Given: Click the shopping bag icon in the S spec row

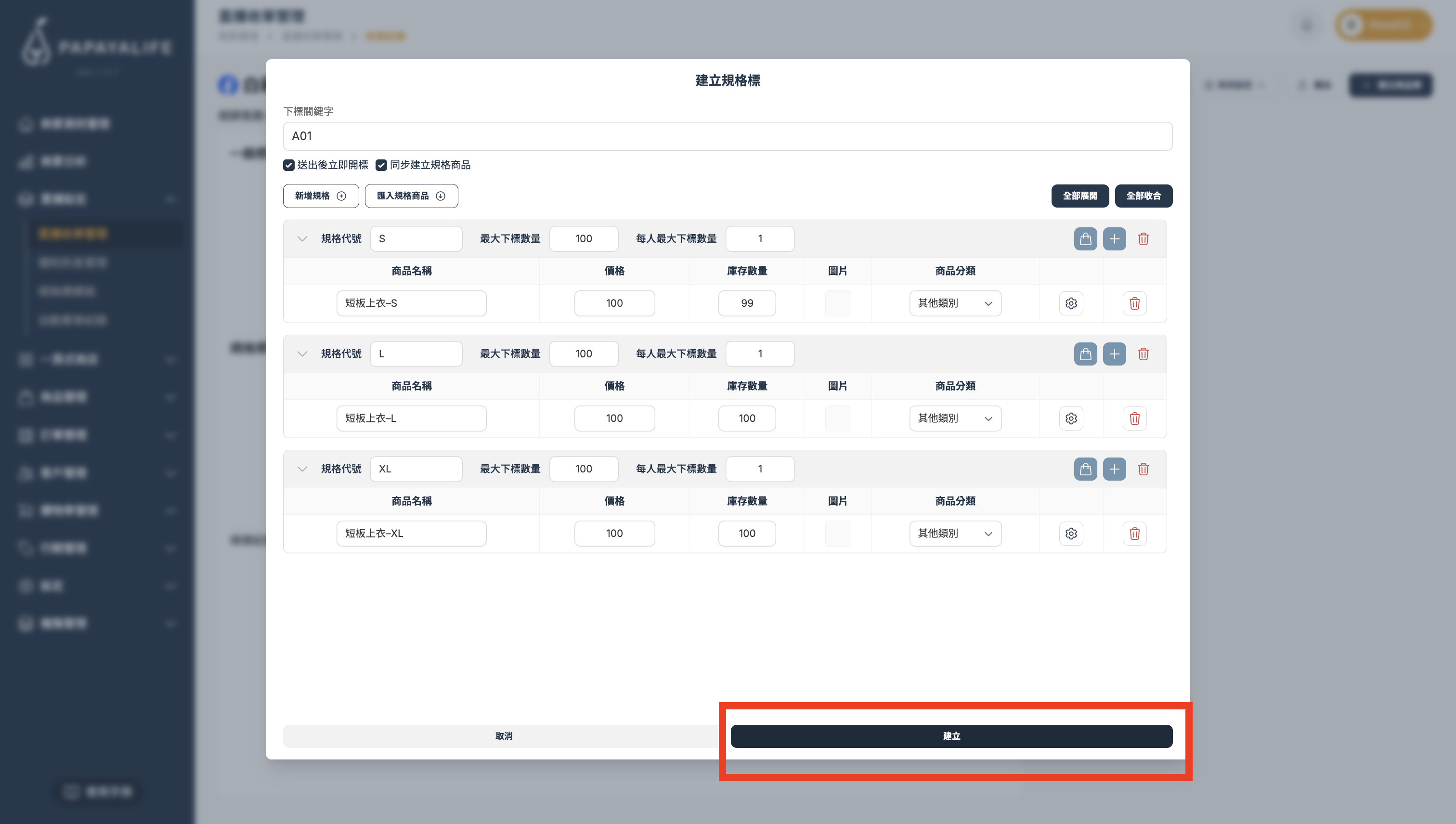Looking at the screenshot, I should (1085, 239).
